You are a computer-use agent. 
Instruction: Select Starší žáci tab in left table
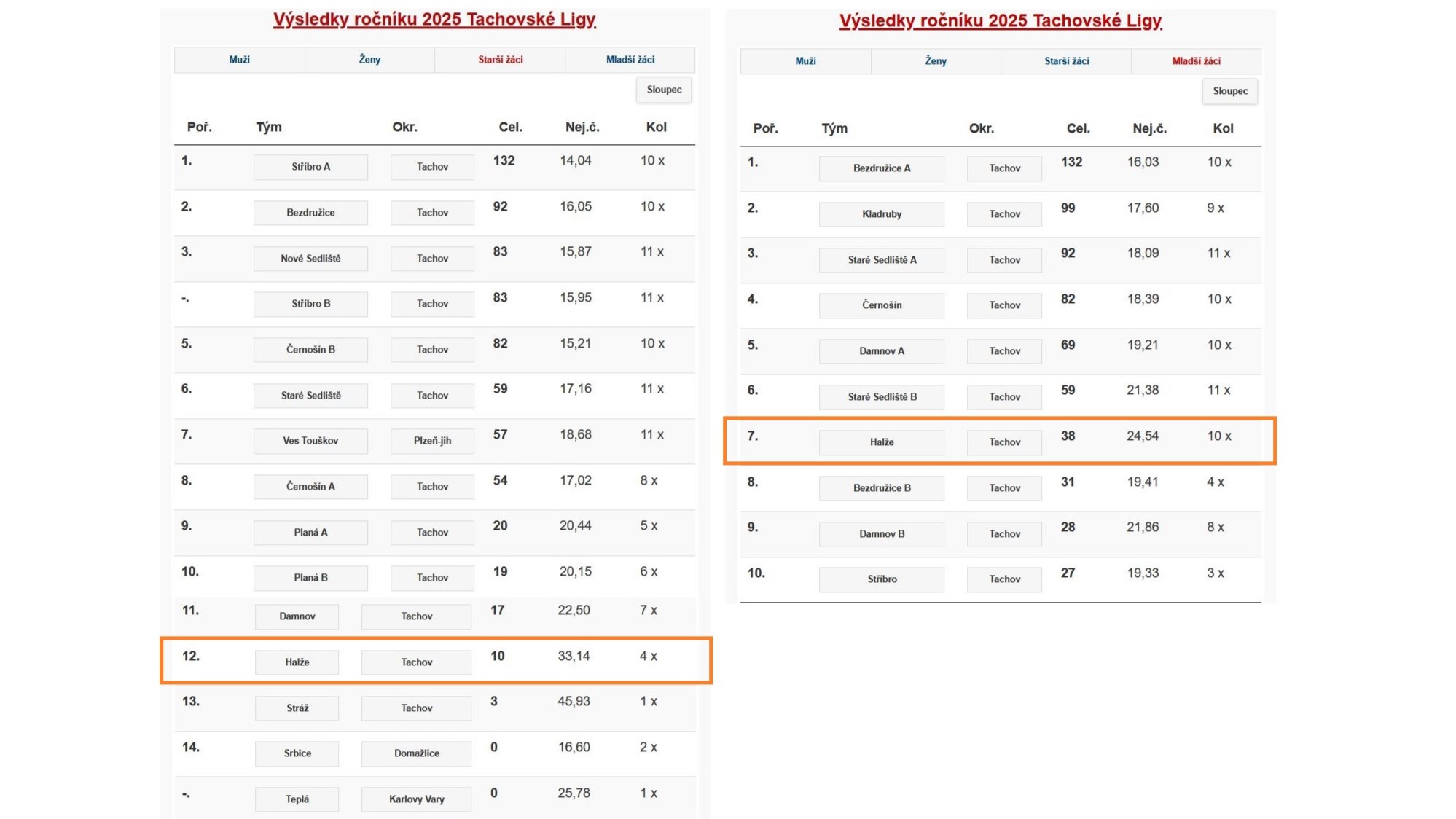[500, 60]
